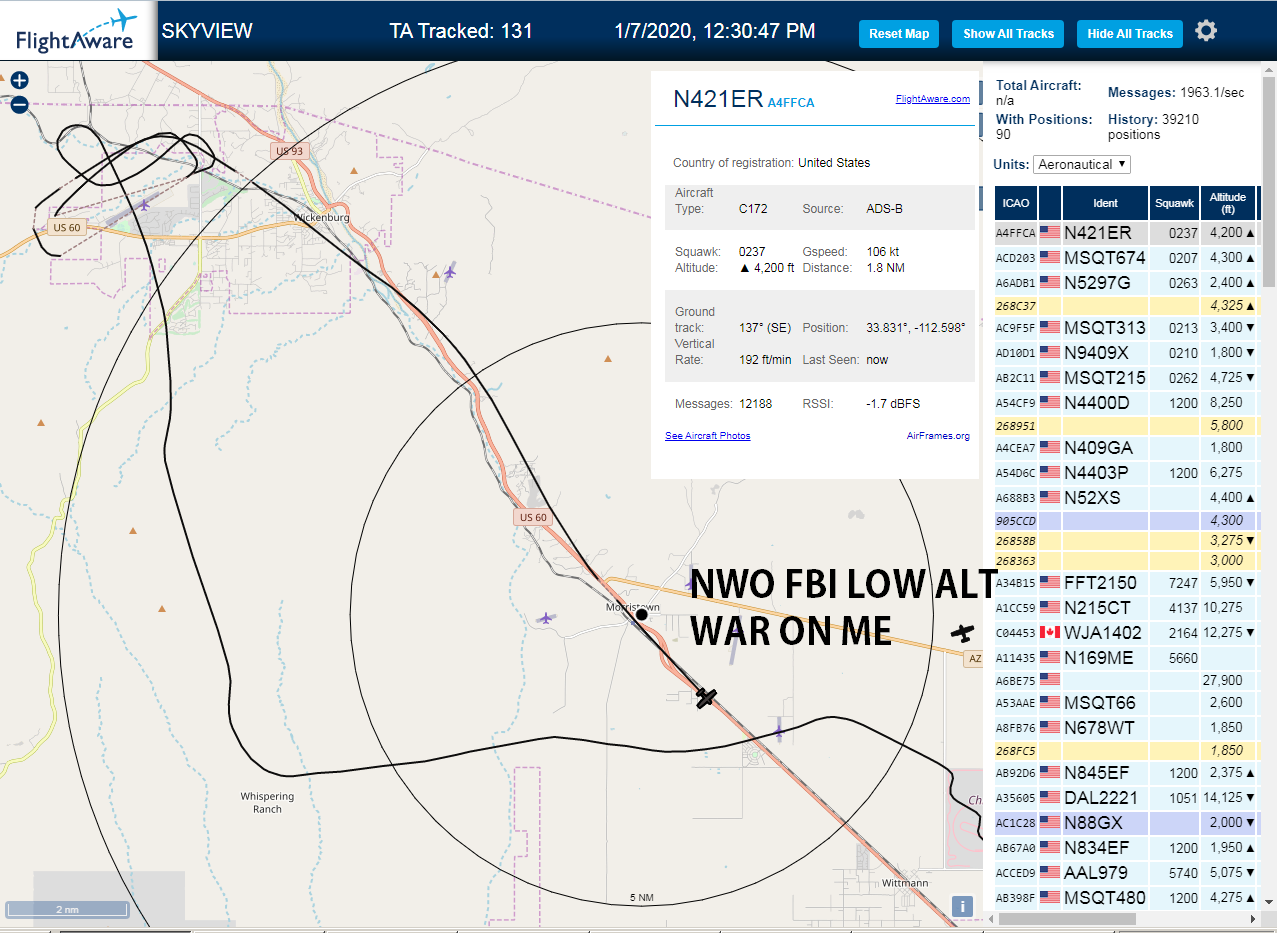The image size is (1277, 933).
Task: Sort table by Altitude column header
Action: click(1227, 203)
